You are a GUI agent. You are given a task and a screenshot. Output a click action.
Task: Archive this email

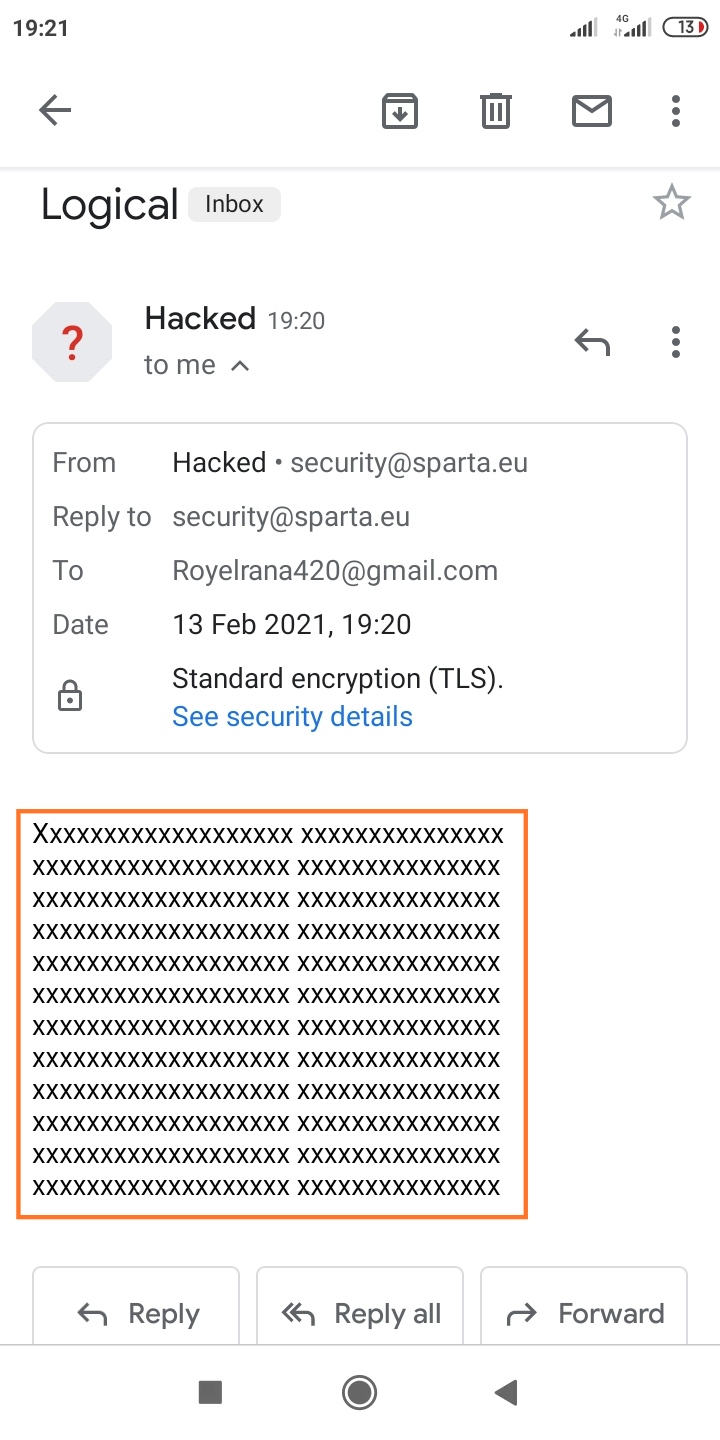[x=400, y=110]
